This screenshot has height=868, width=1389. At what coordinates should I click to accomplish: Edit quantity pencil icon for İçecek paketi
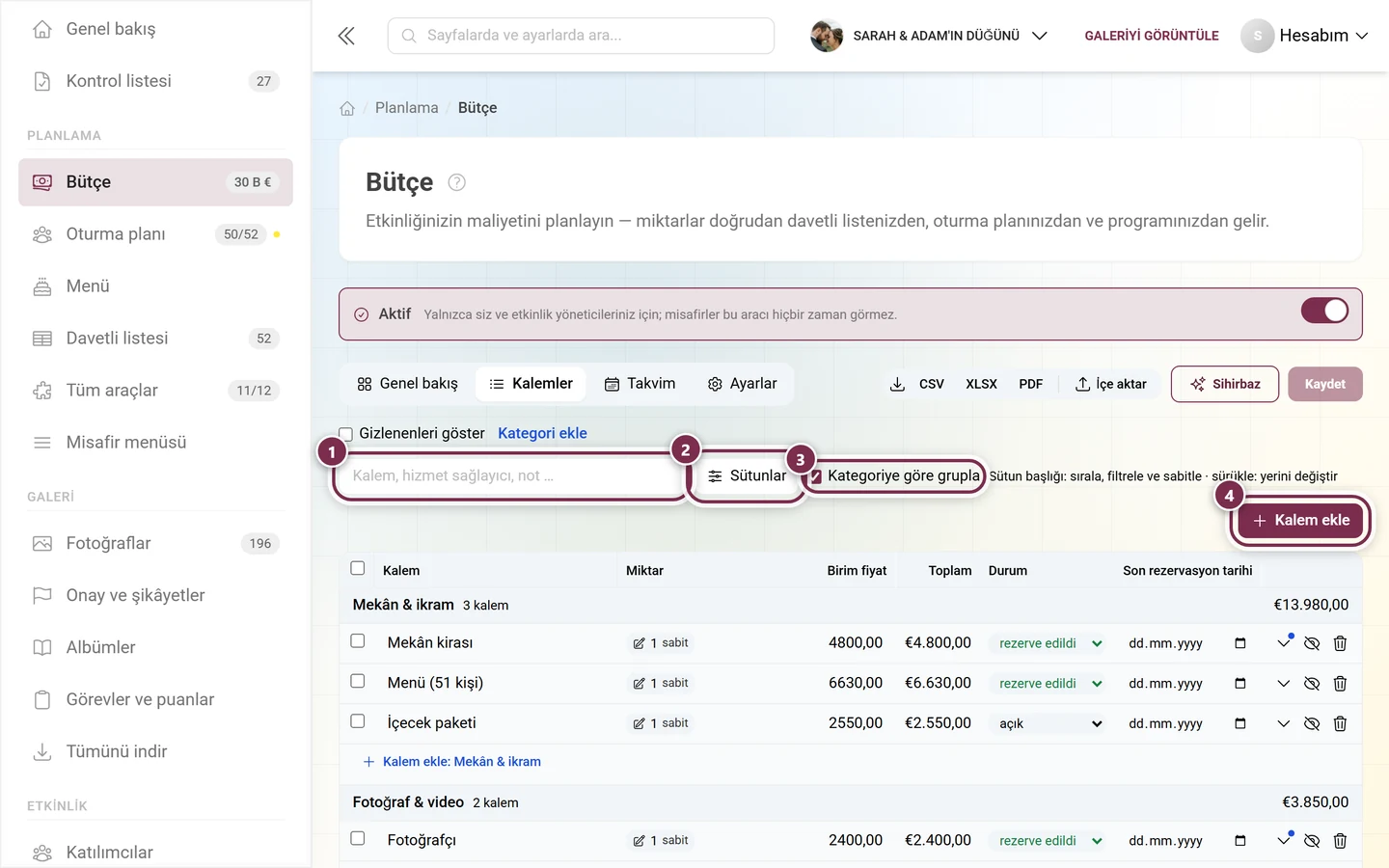639,723
